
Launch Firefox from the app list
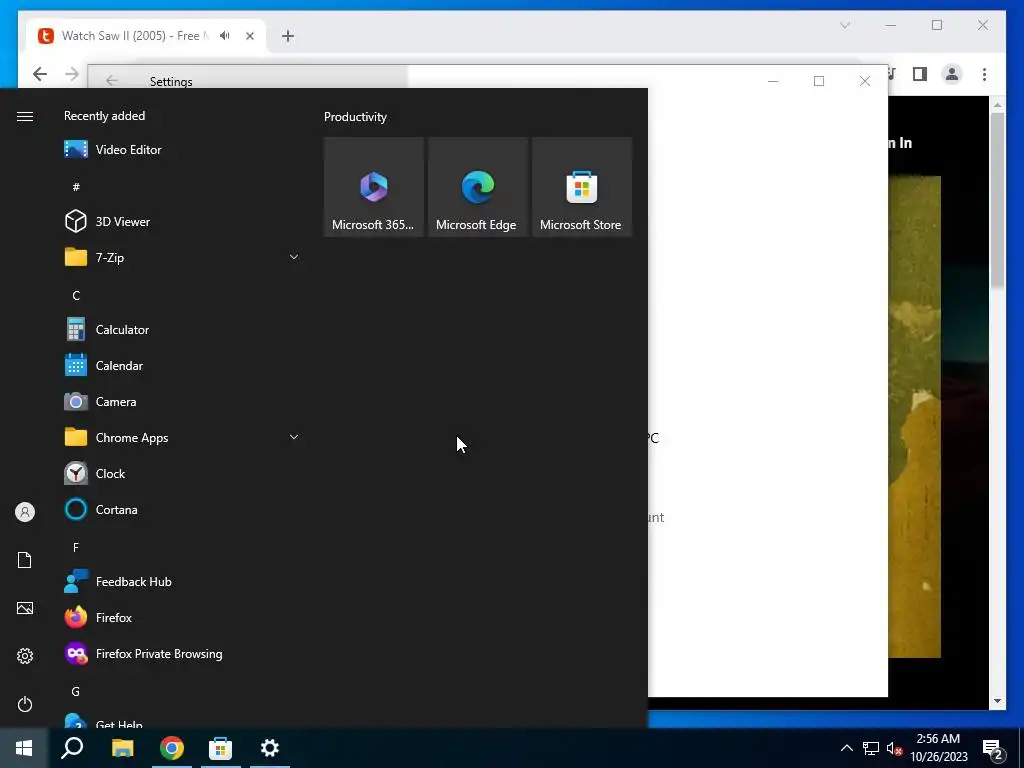(180, 618)
